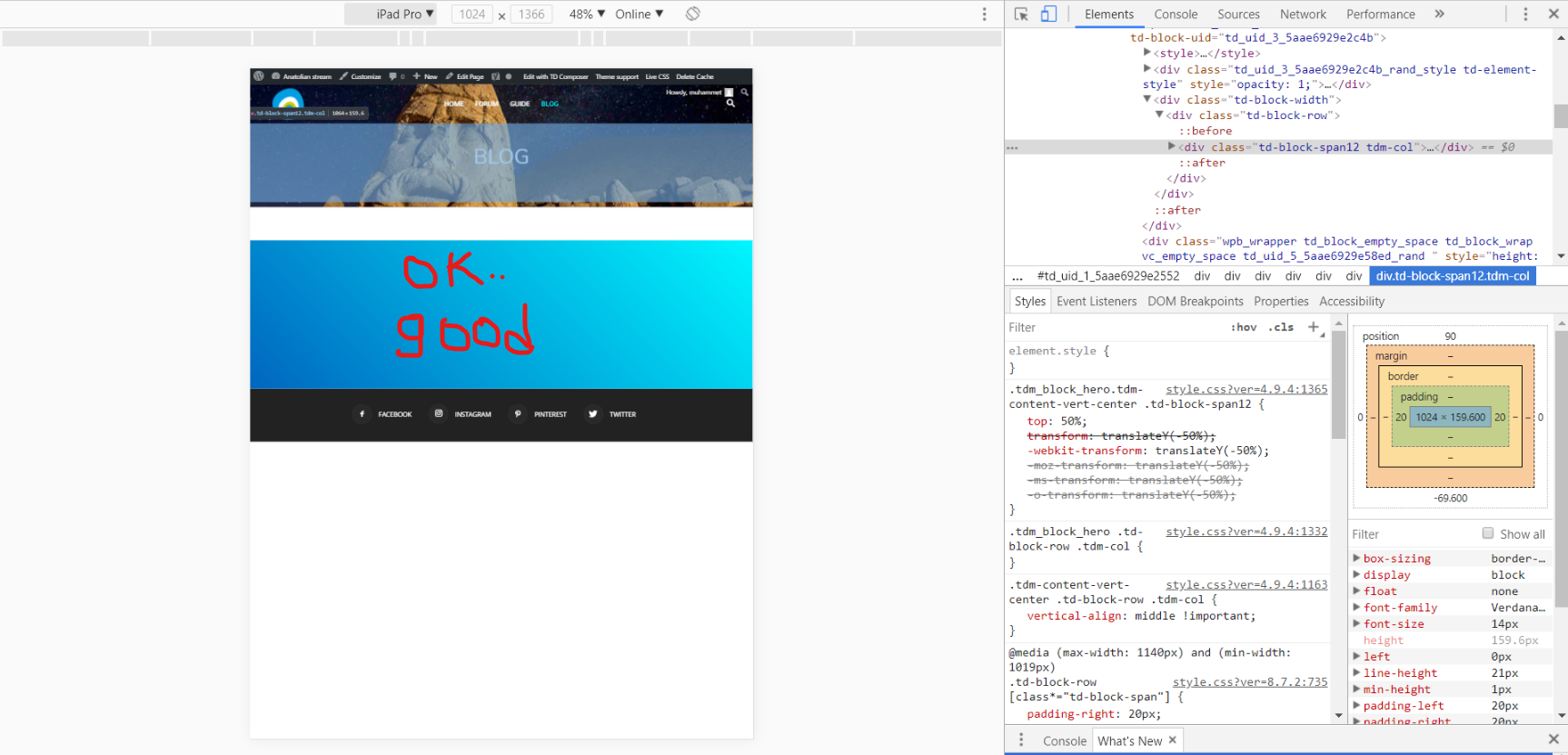Focus the Styles filter input
Viewport: 1568px width, 755px height.
pyautogui.click(x=1115, y=327)
